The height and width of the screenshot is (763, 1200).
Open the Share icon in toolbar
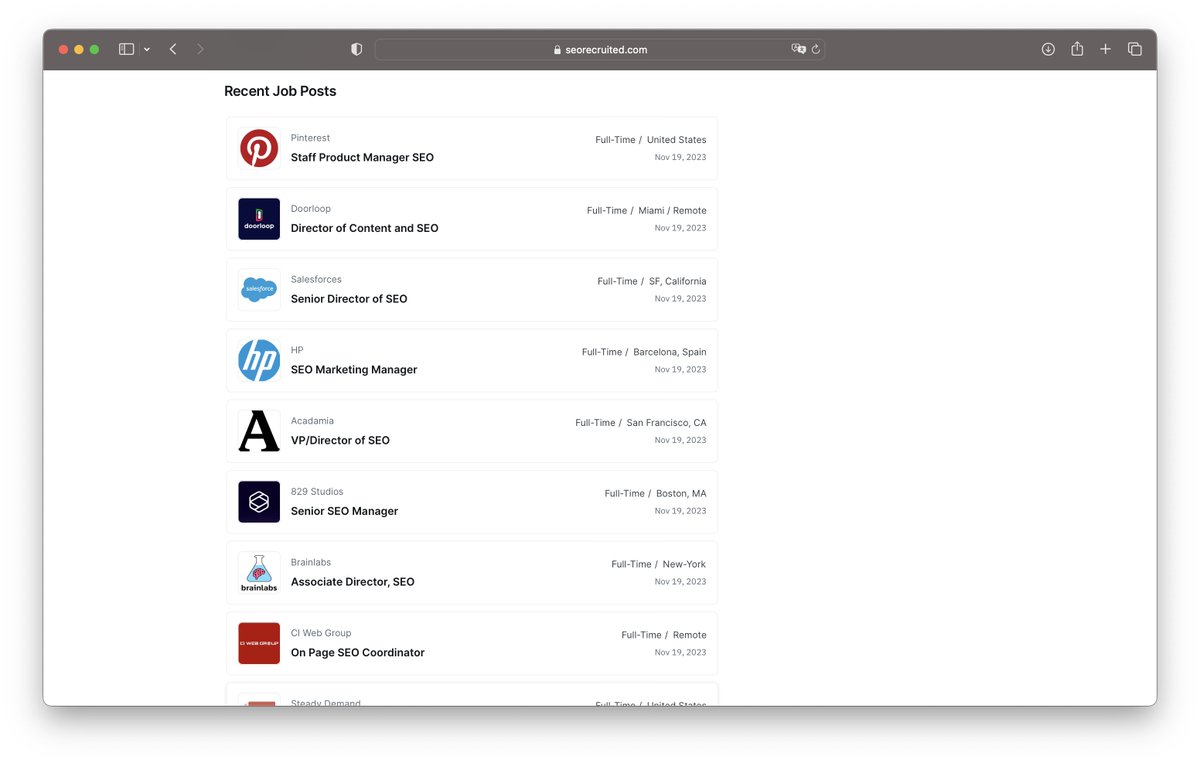1077,49
